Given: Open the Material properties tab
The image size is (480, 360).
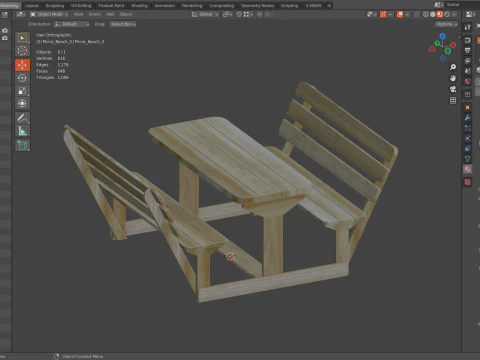Looking at the screenshot, I should [x=467, y=169].
